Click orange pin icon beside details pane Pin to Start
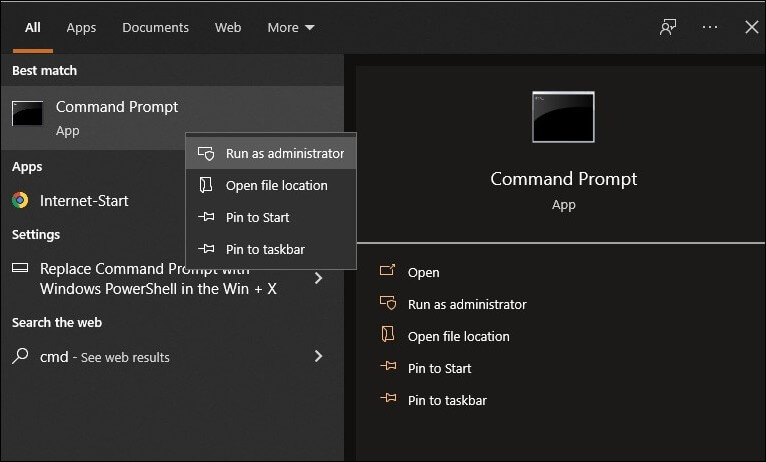Image resolution: width=766 pixels, height=462 pixels. point(388,366)
